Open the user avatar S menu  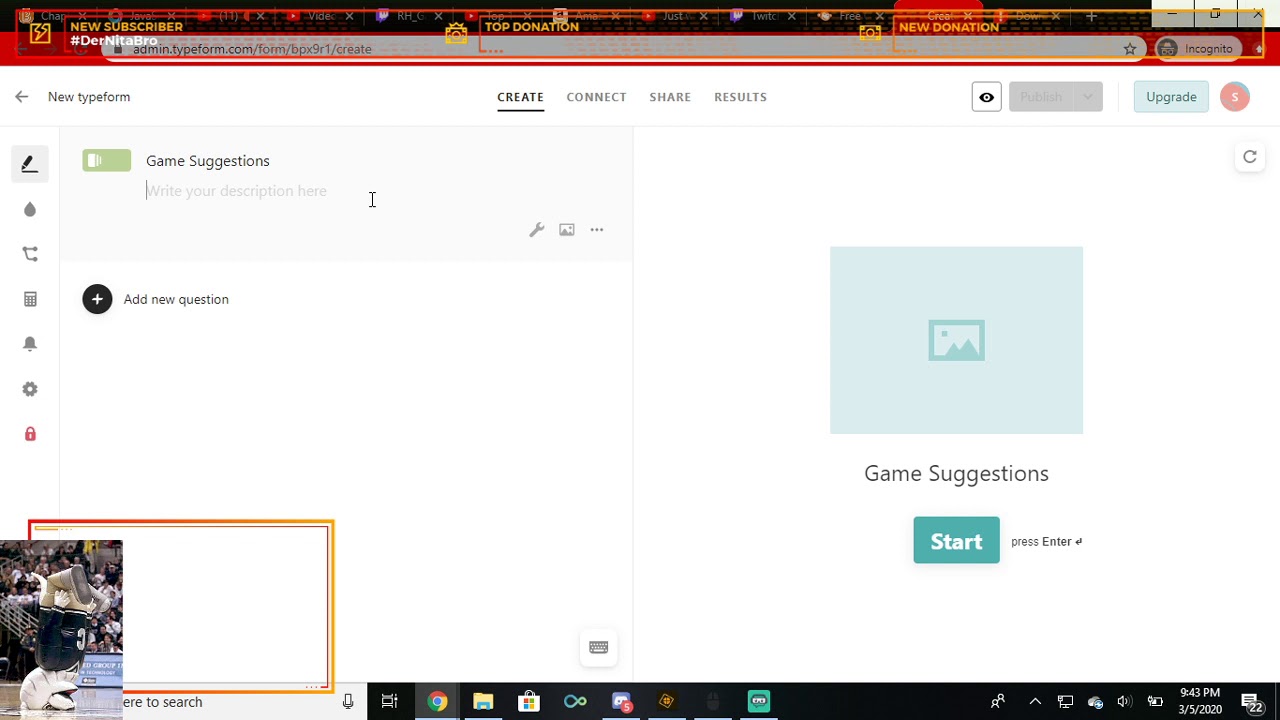pyautogui.click(x=1235, y=97)
